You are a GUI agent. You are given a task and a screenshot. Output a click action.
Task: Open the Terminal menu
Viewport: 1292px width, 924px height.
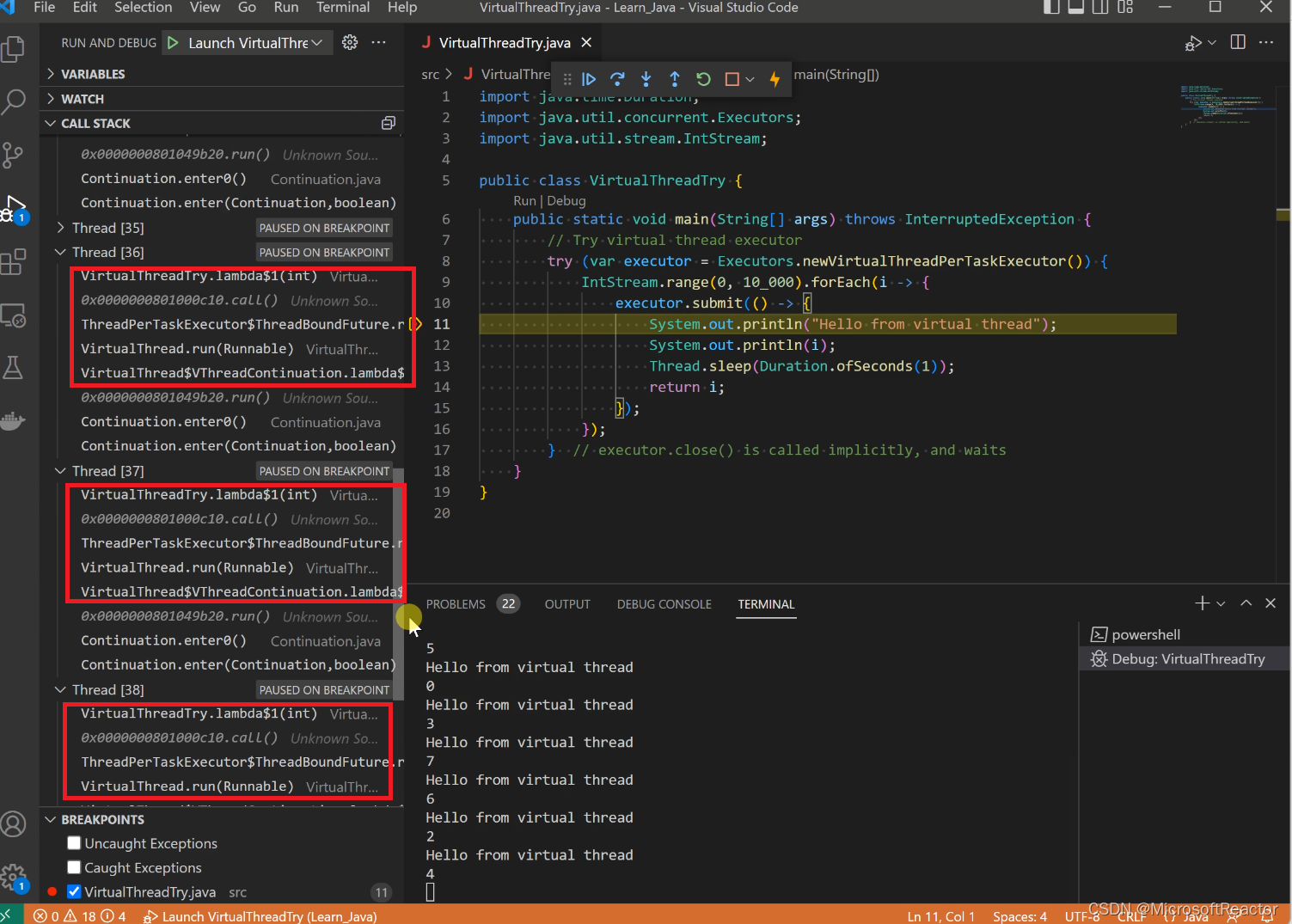pos(343,8)
